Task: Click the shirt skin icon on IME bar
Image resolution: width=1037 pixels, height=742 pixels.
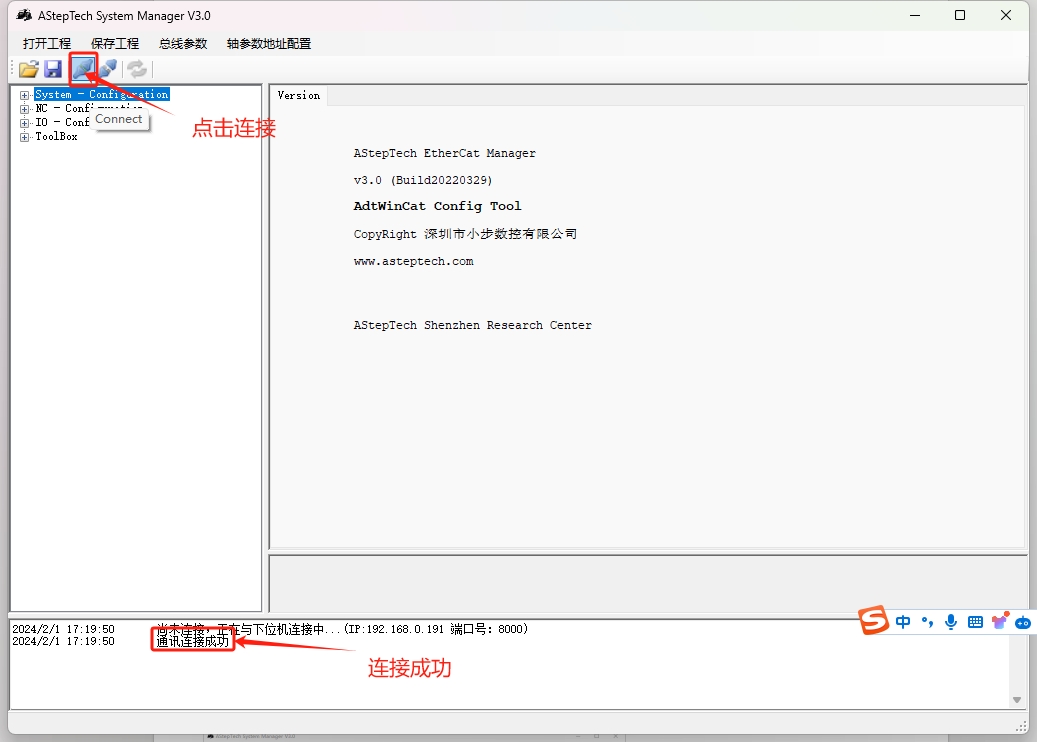Action: (999, 621)
